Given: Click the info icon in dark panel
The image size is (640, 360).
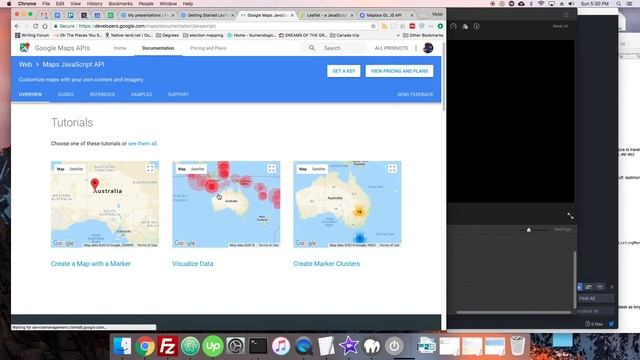Looking at the screenshot, I should [x=476, y=26].
